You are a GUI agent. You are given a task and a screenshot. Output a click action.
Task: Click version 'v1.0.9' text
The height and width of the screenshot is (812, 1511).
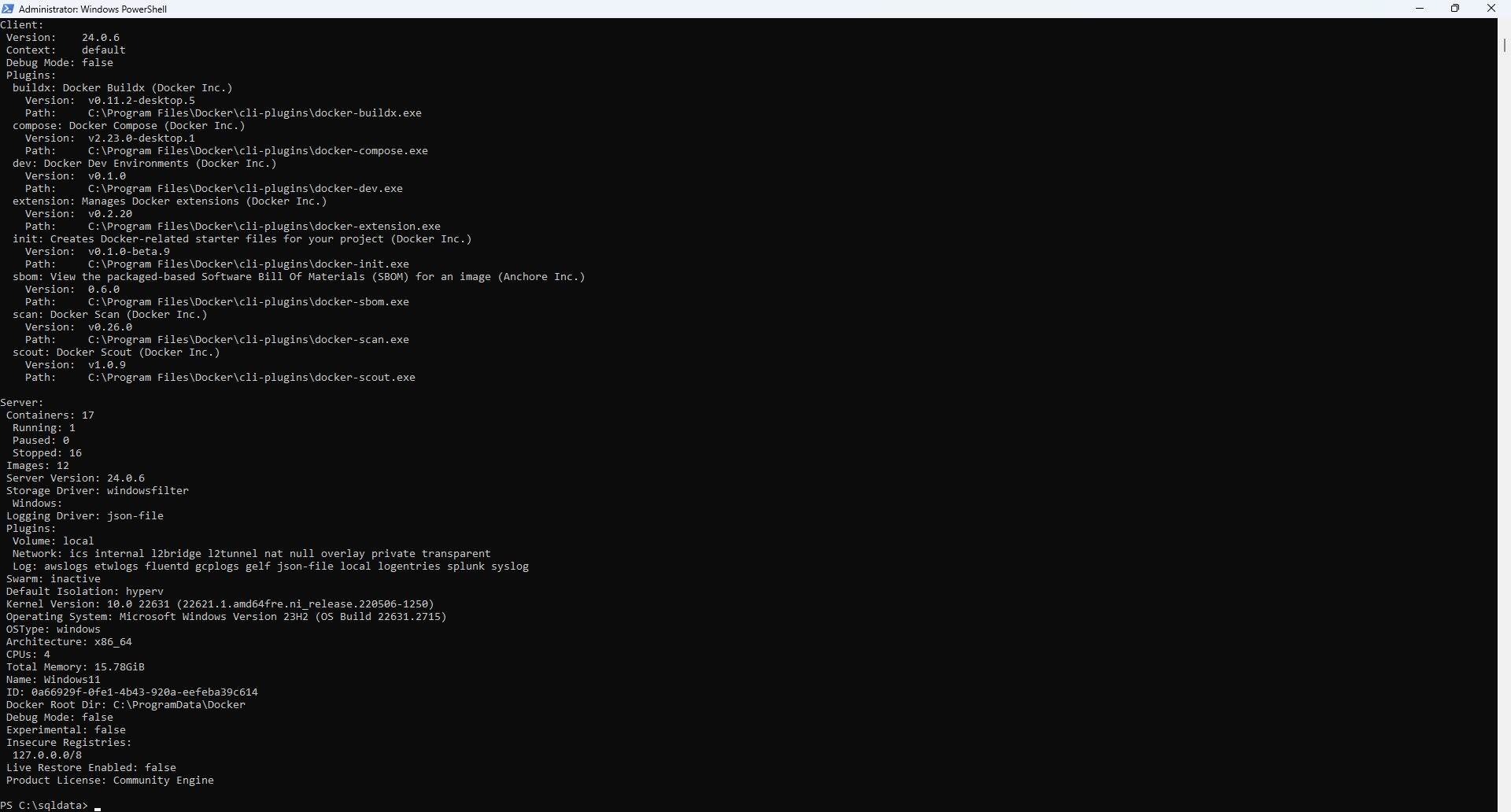[107, 365]
